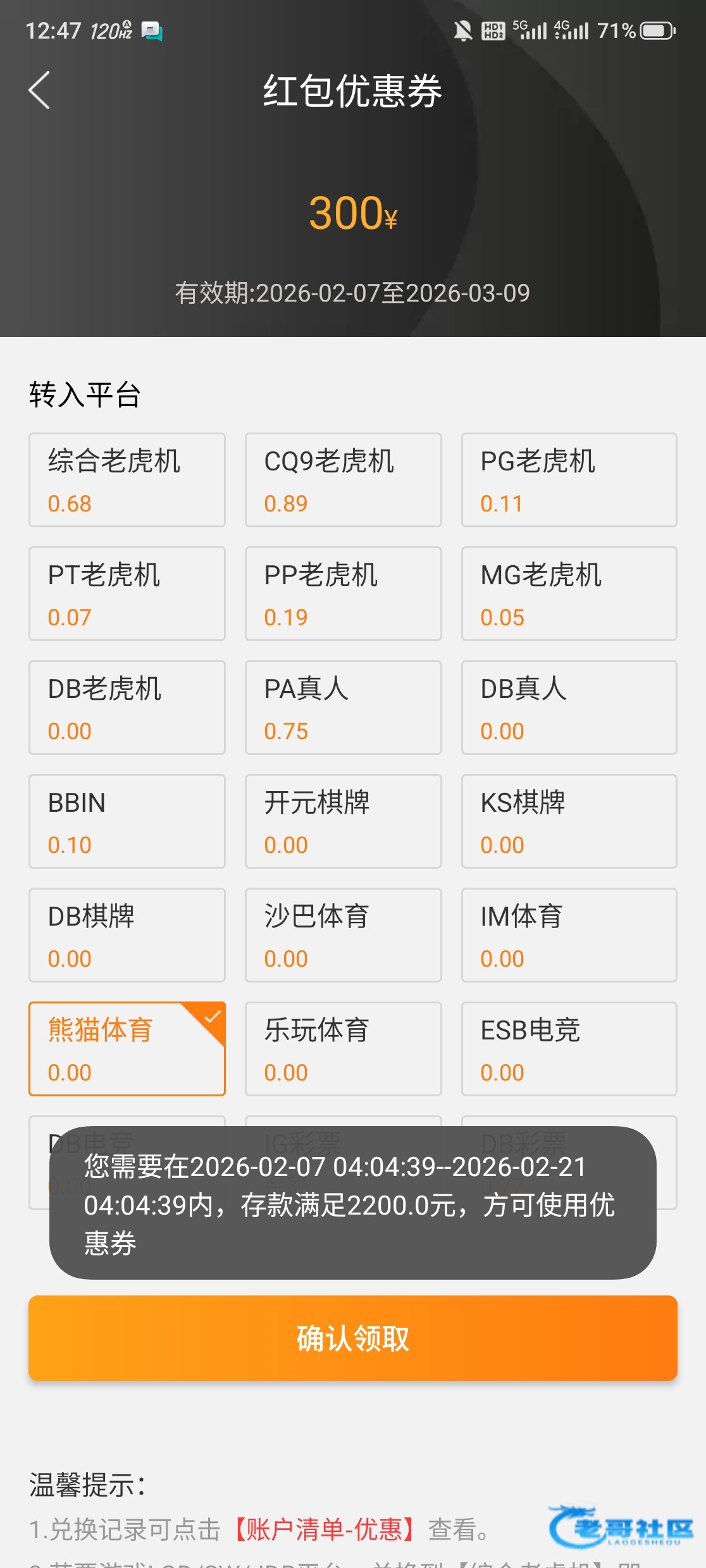Choose the BBIN platform option
Viewport: 706px width, 1568px height.
pyautogui.click(x=127, y=821)
